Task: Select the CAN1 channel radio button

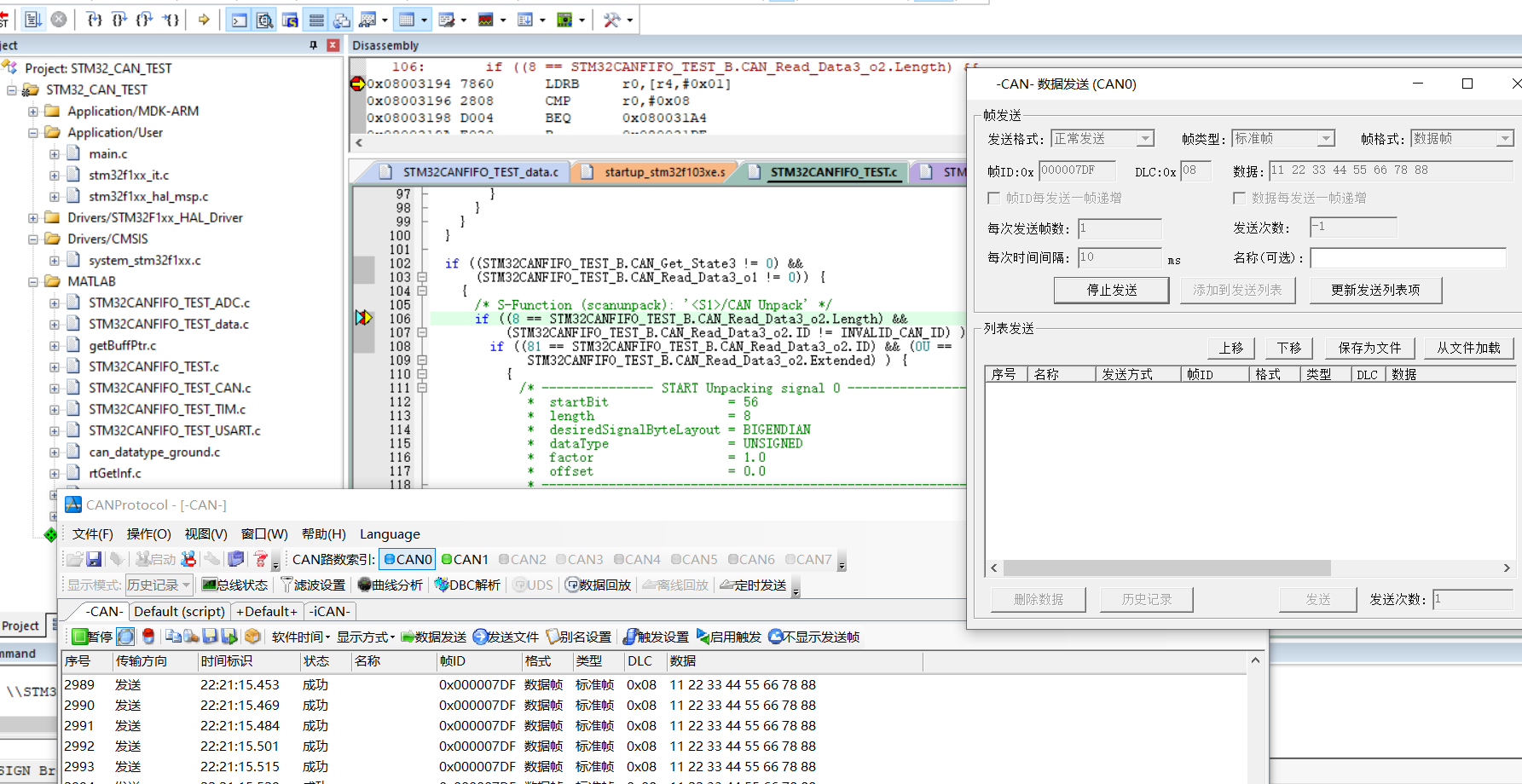Action: (465, 559)
